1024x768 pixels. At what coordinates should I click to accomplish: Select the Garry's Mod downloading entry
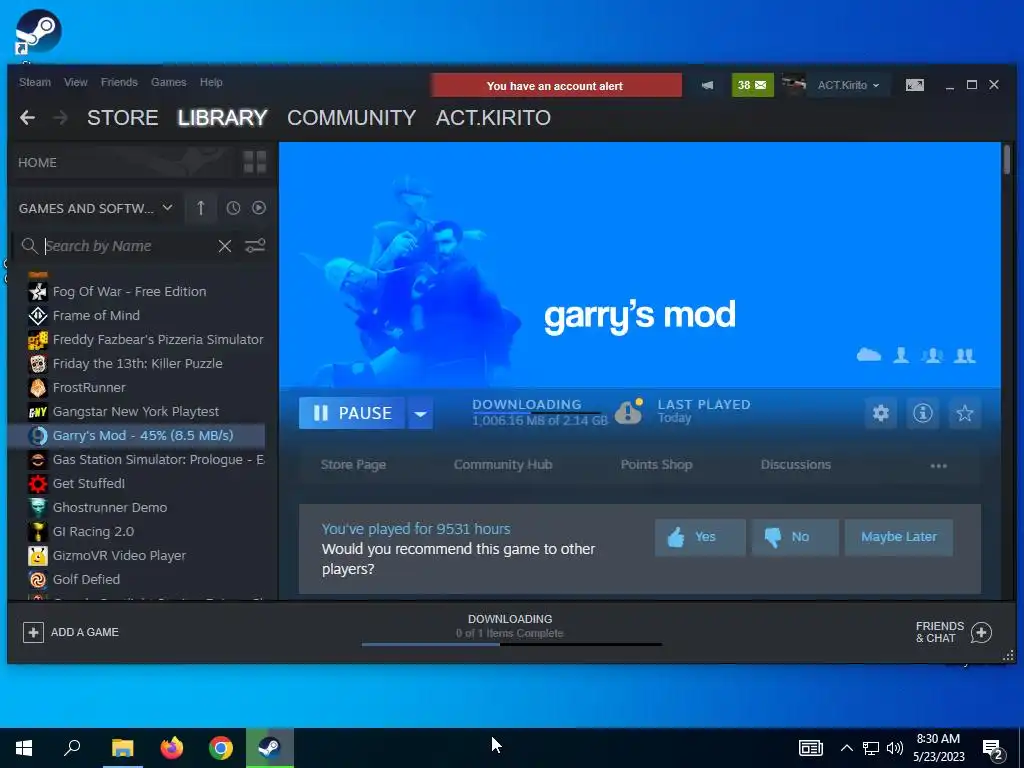point(137,435)
